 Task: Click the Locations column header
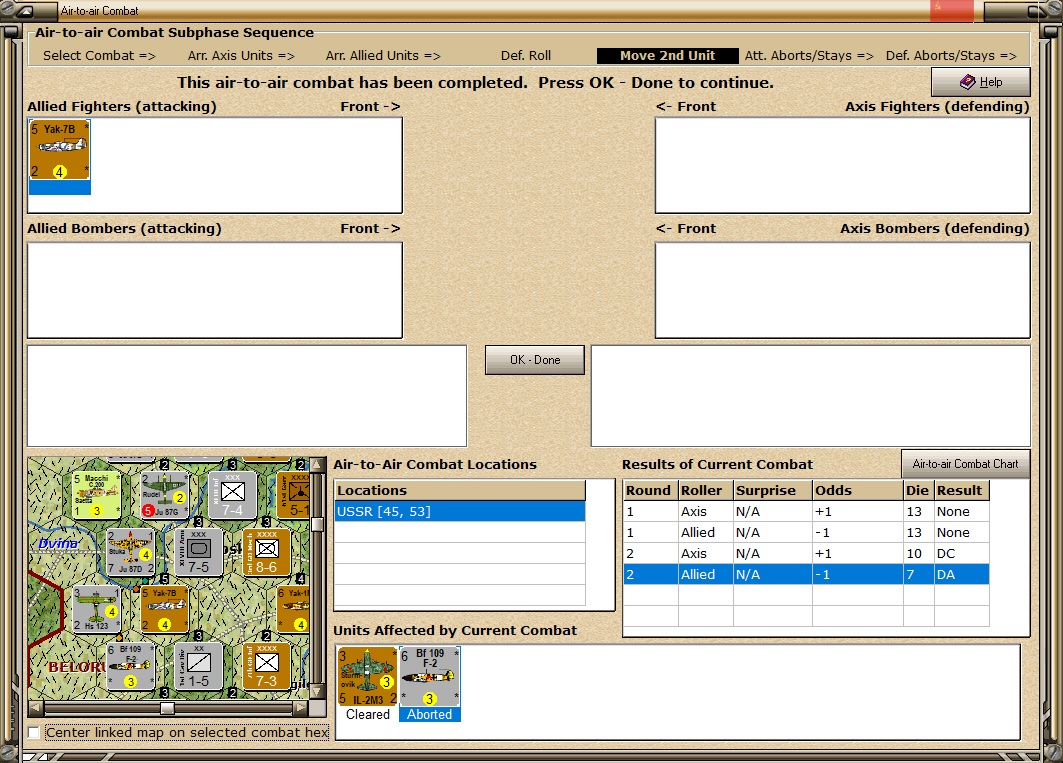click(x=460, y=490)
